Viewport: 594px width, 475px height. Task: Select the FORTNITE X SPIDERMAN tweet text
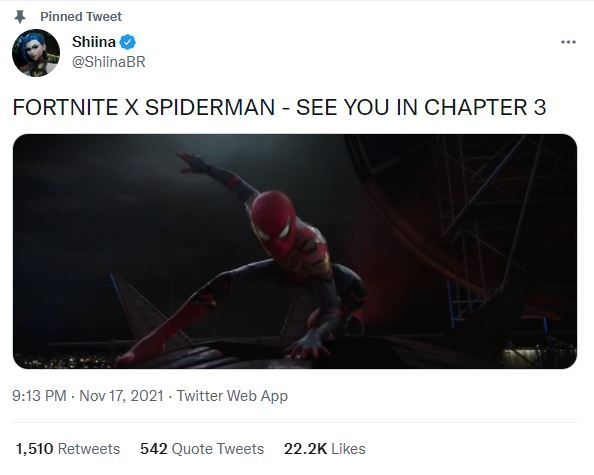[279, 107]
